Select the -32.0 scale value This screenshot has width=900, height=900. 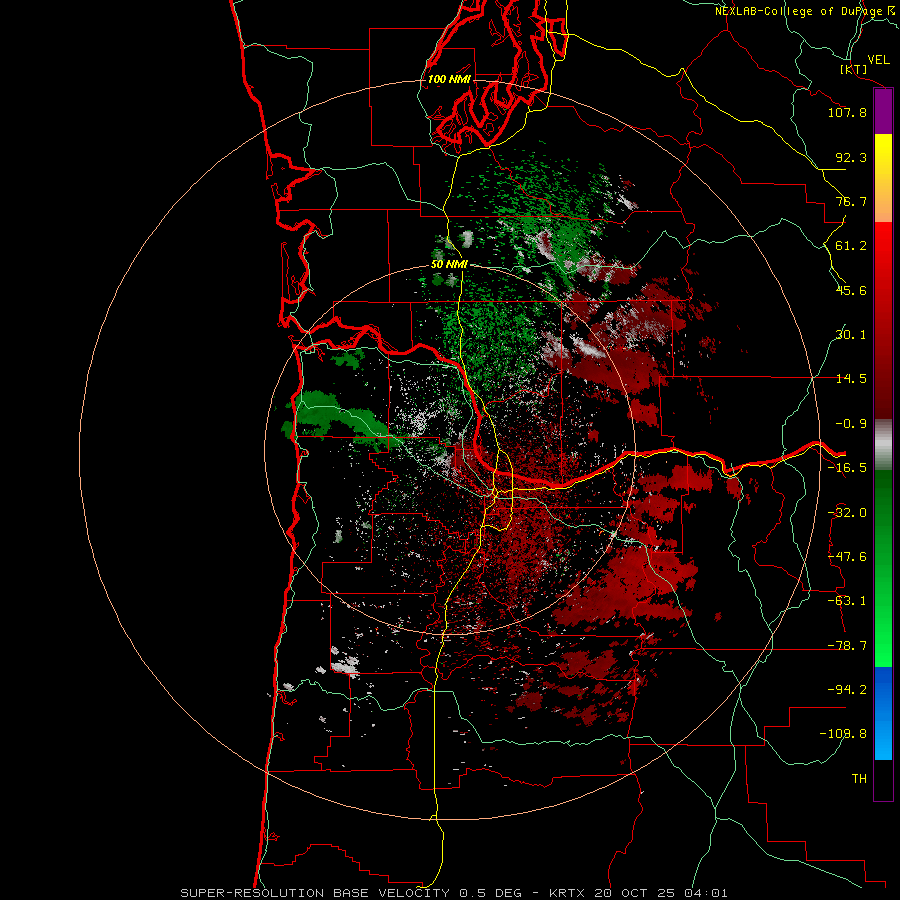pos(847,513)
